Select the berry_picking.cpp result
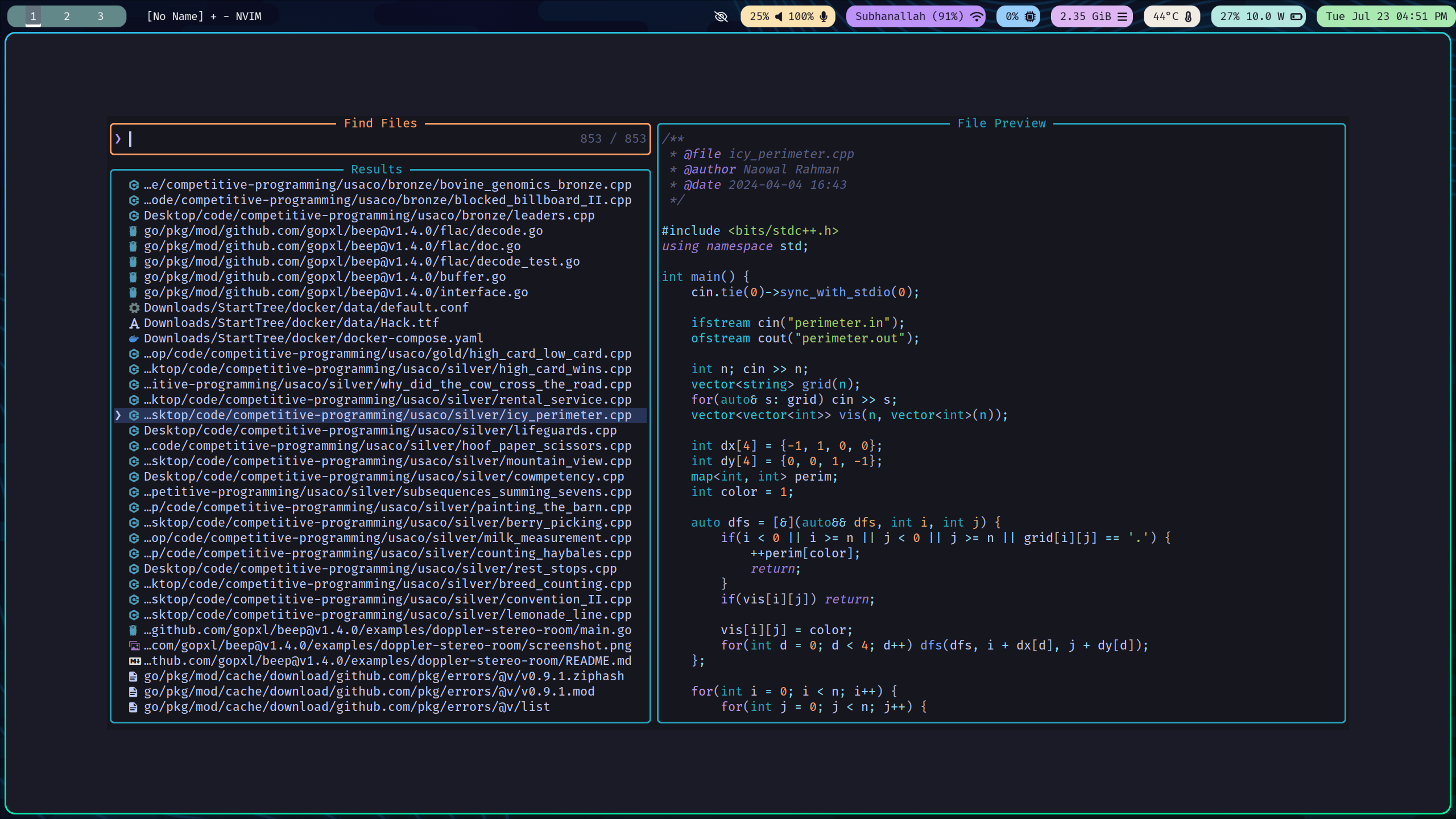This screenshot has height=819, width=1456. pyautogui.click(x=380, y=523)
